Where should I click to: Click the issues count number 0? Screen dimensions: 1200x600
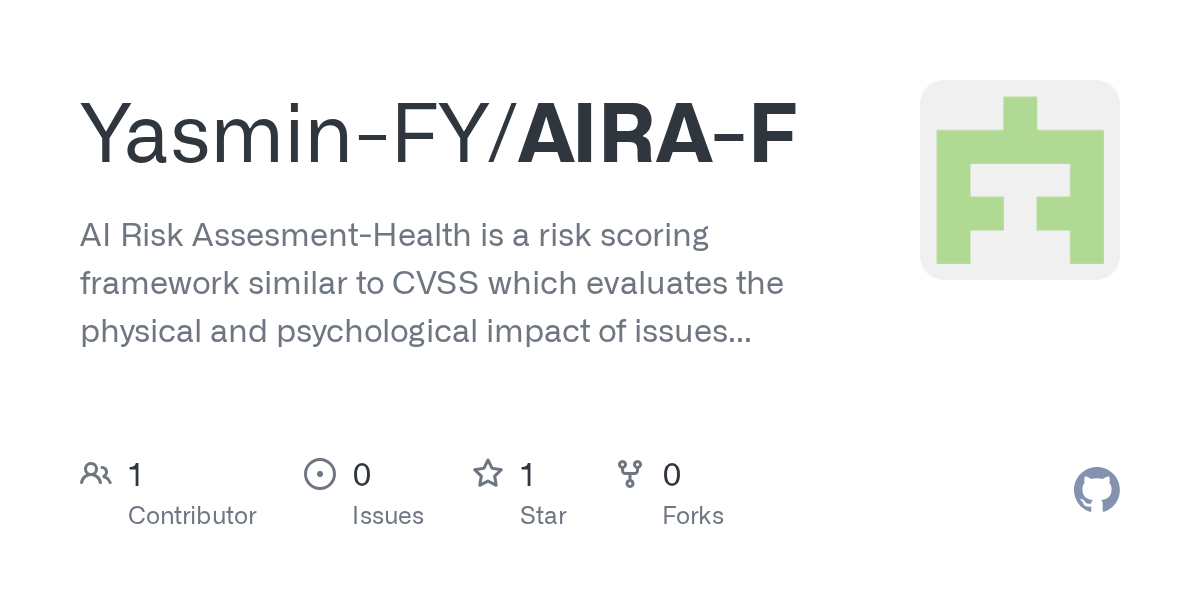tap(362, 475)
